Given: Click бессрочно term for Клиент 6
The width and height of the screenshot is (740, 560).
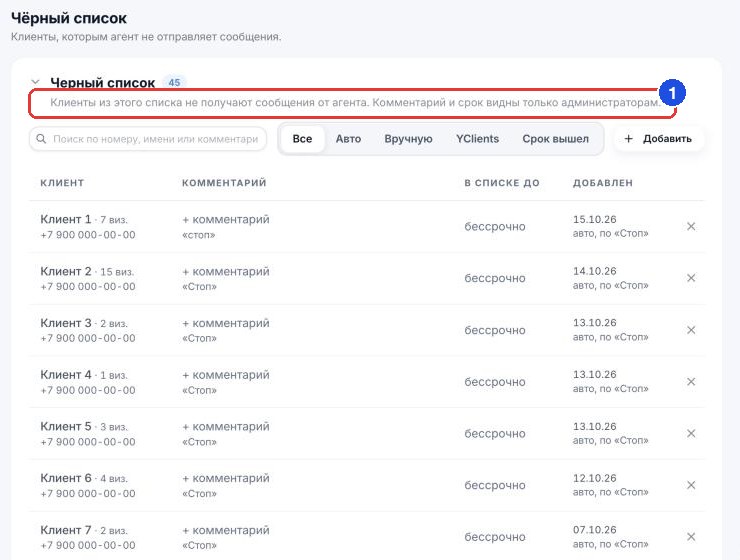Looking at the screenshot, I should tap(495, 485).
